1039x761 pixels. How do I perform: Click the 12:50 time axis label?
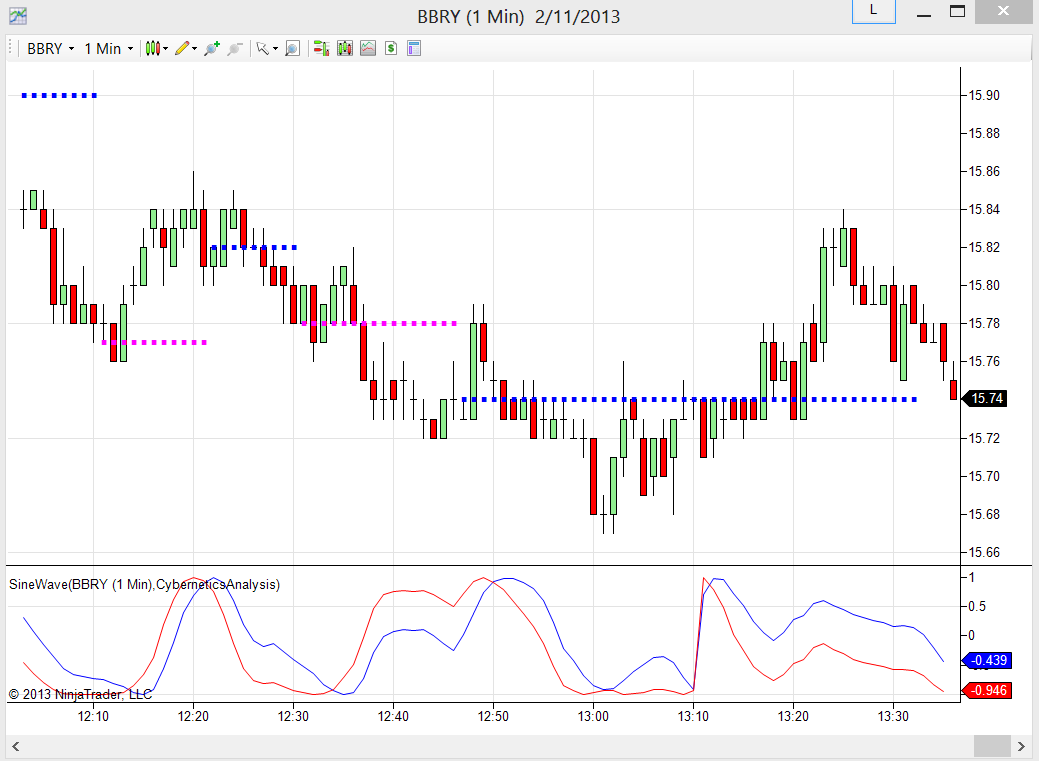pyautogui.click(x=493, y=717)
